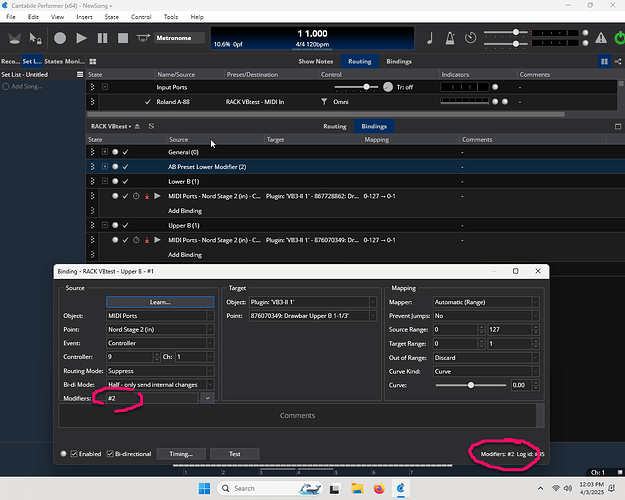Screen dimensions: 625x500
Task: Click the tap tempo timer icon
Action: pos(470,38)
